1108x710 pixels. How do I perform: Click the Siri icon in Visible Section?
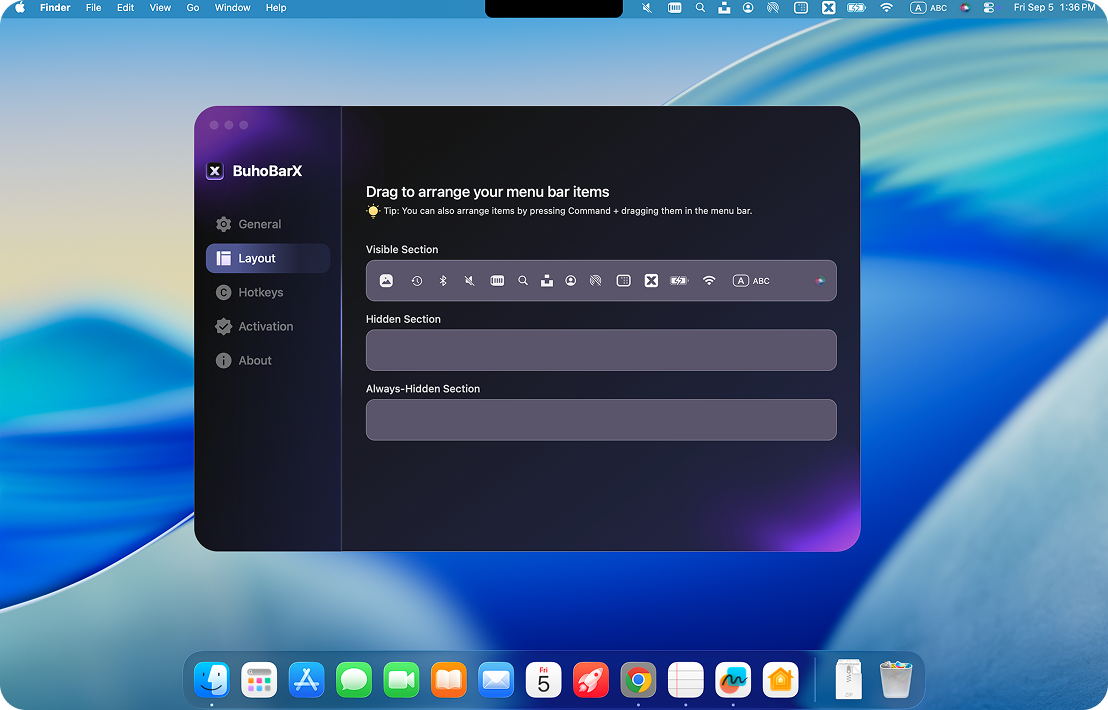820,280
